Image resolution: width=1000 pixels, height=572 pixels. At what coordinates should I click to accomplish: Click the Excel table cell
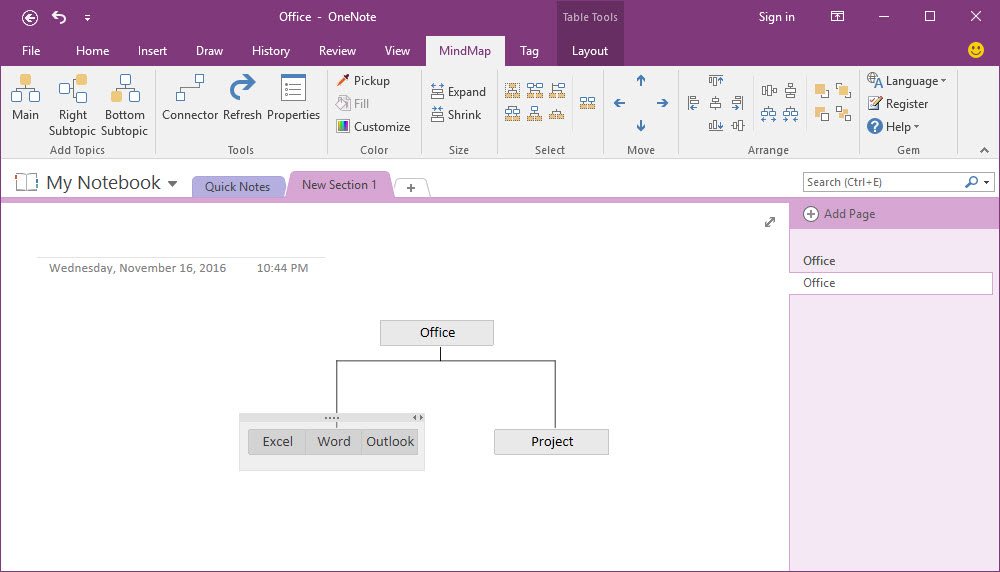[x=277, y=442]
